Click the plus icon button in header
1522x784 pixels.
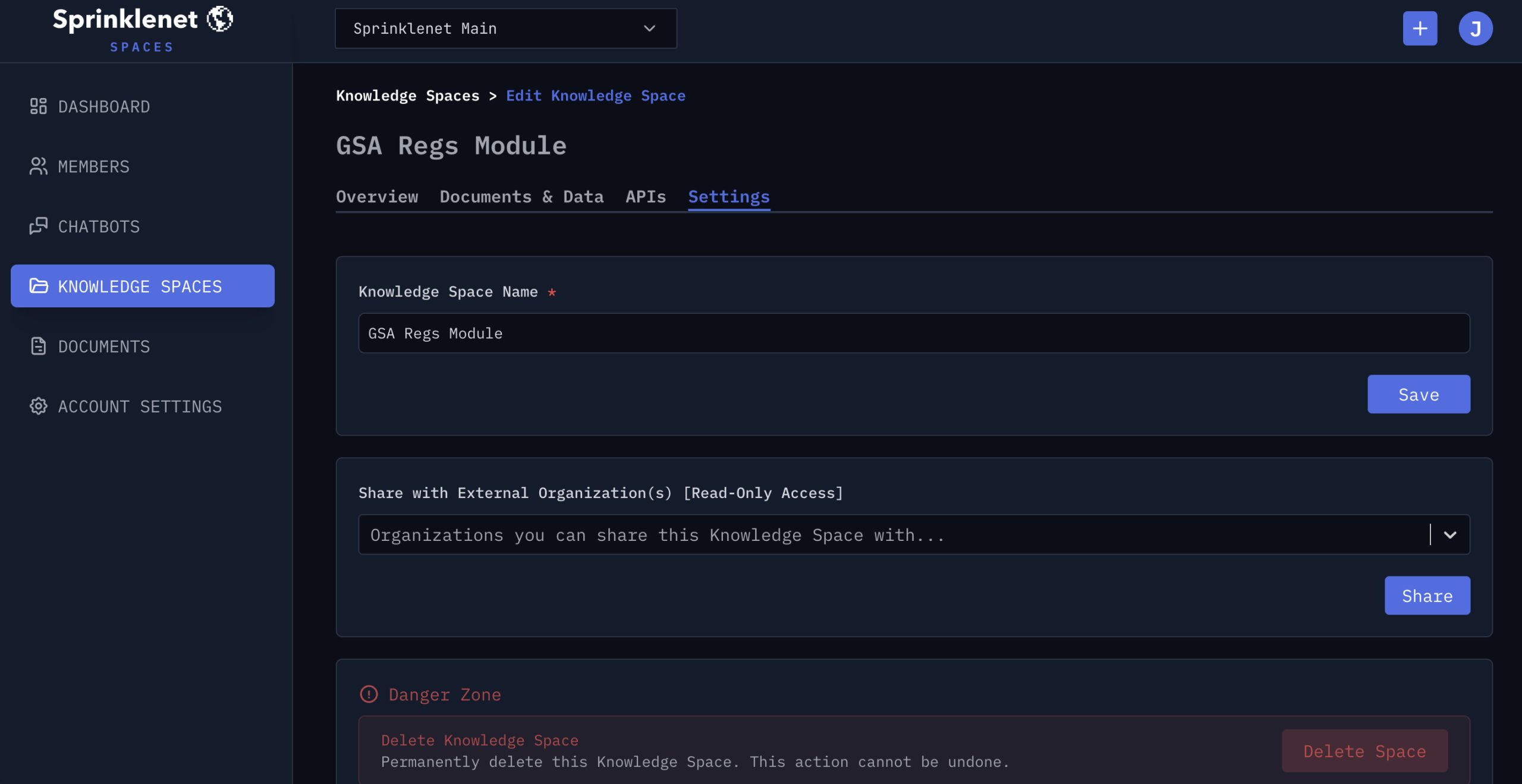[x=1420, y=29]
